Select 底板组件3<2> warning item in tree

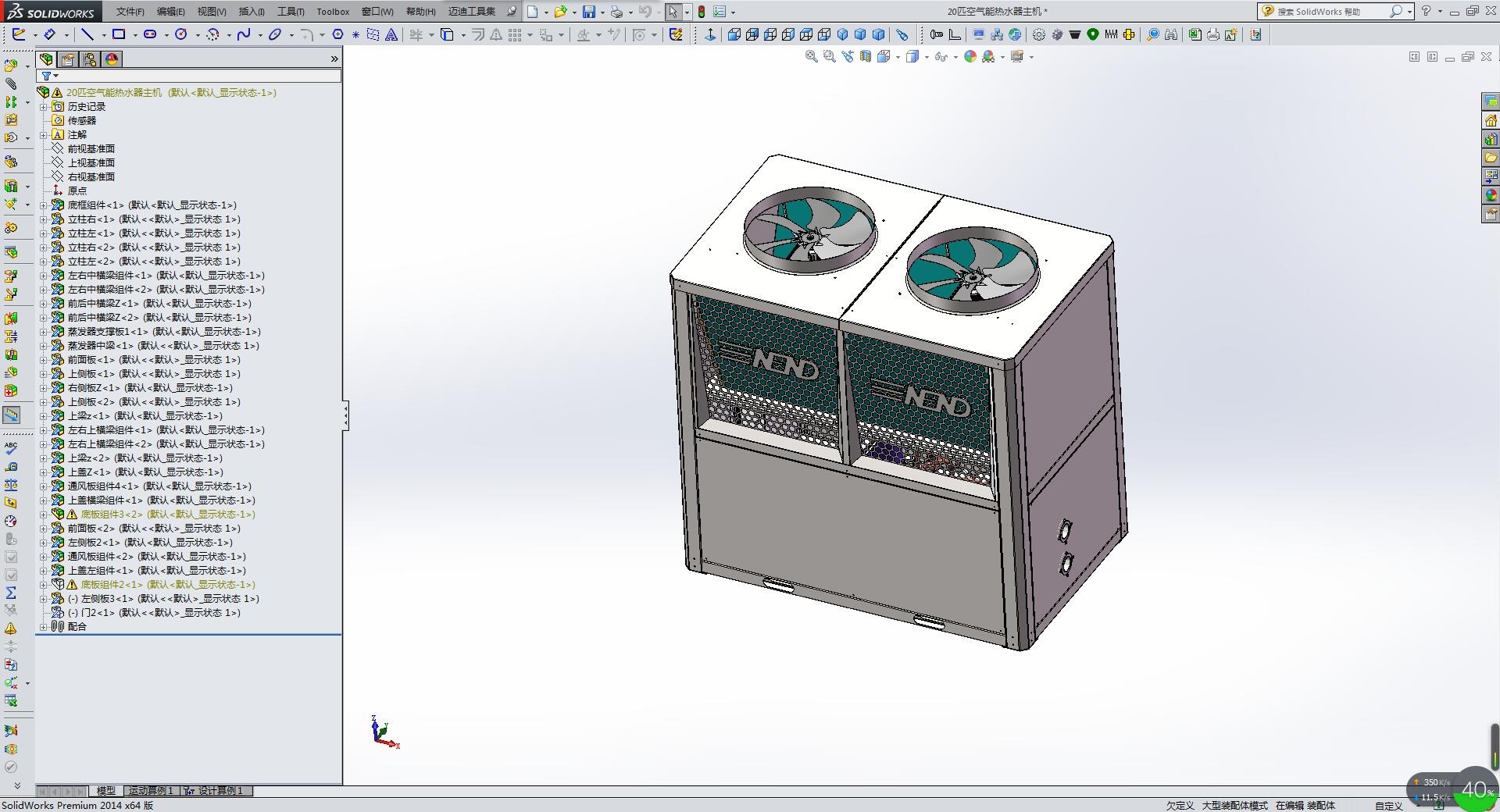[168, 515]
